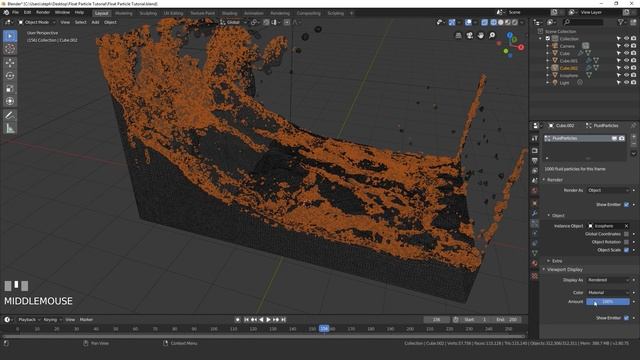Image resolution: width=640 pixels, height=360 pixels.
Task: Toggle camera view in viewport
Action: point(469,36)
